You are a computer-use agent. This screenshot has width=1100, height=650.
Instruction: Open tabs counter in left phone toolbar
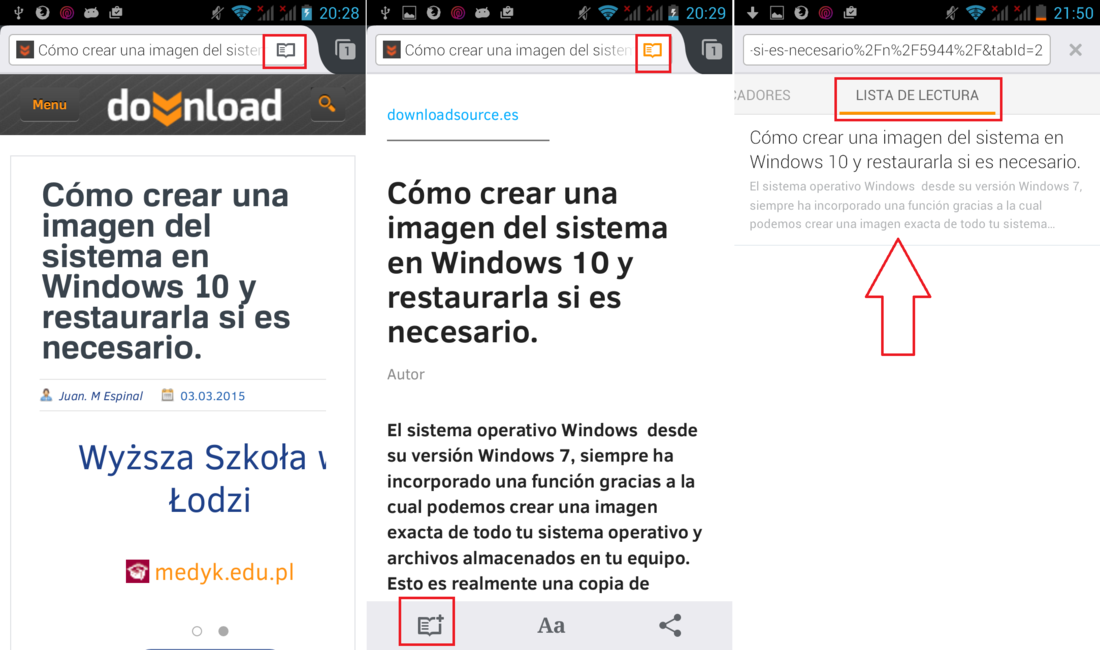[x=344, y=50]
